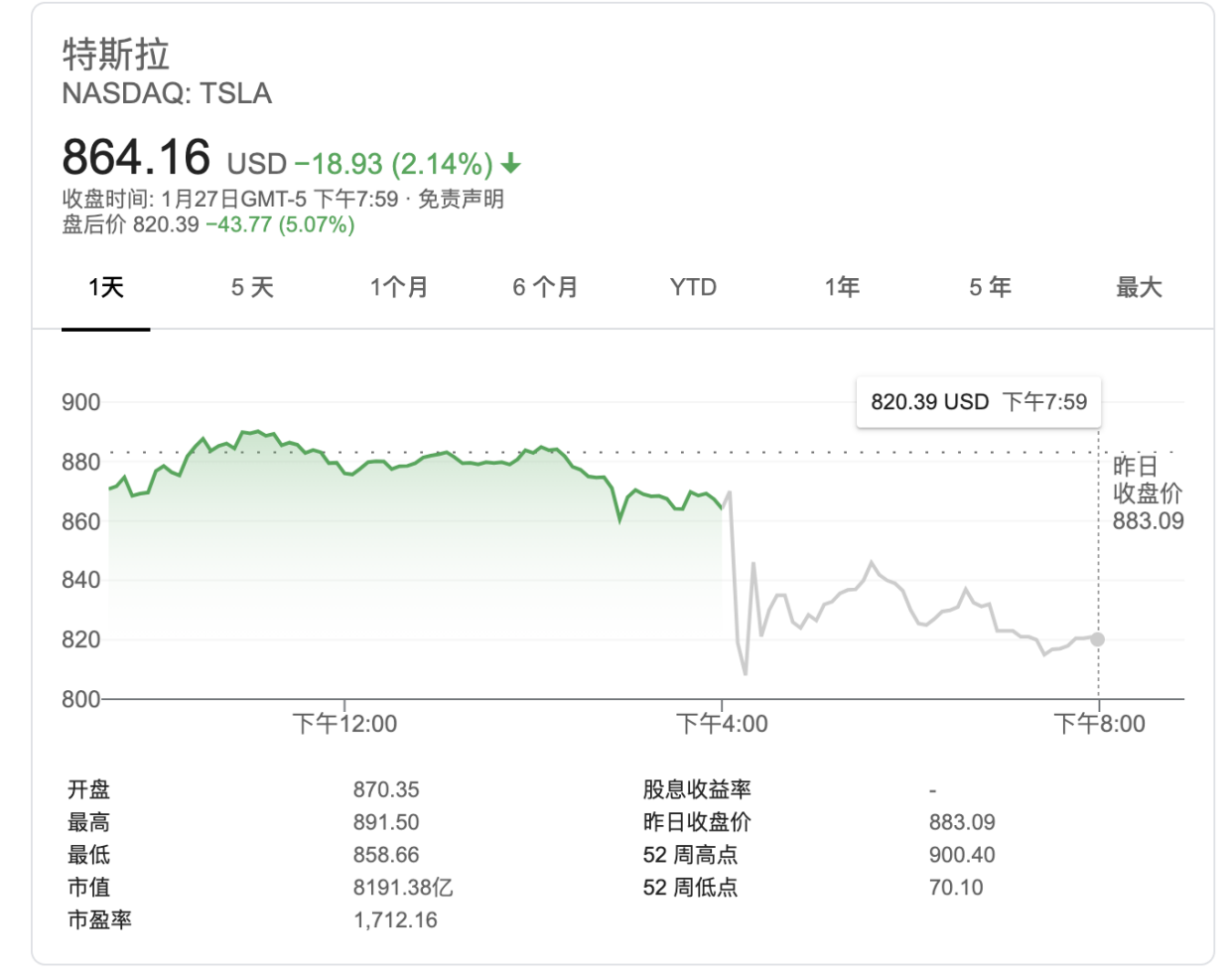Click the 下午8:00 axis label
Screen dimensions: 1228x980
pos(1099,724)
